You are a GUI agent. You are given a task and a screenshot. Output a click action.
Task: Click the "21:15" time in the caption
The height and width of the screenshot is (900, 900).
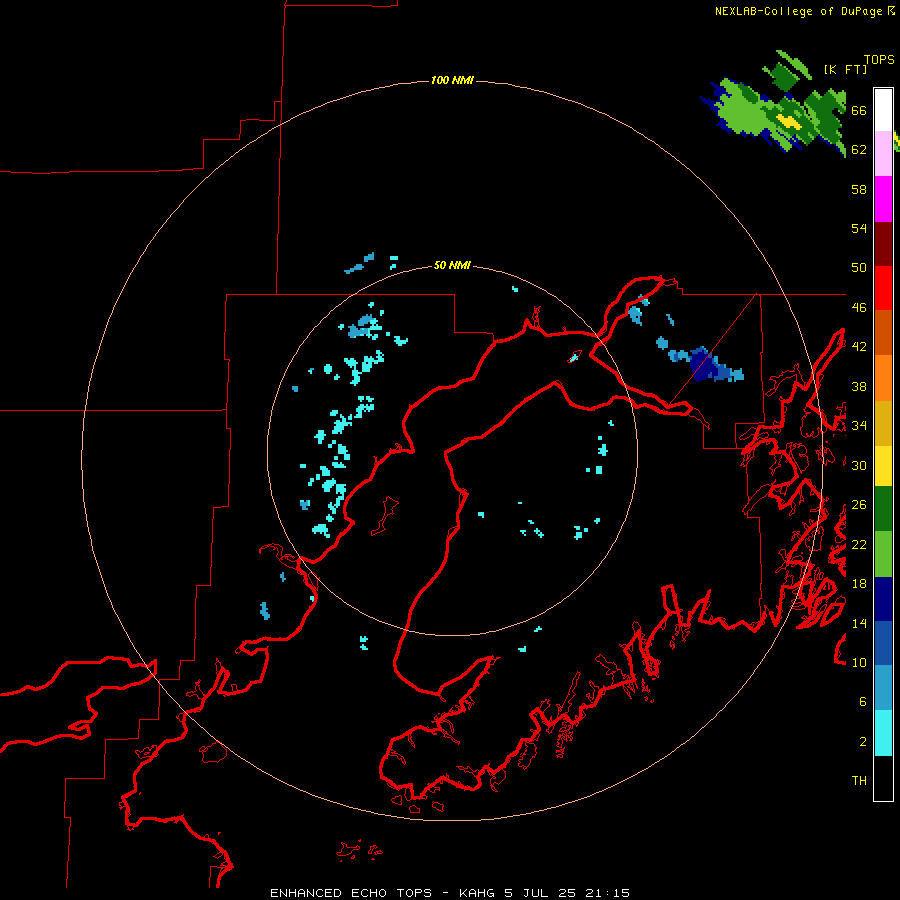click(x=607, y=893)
